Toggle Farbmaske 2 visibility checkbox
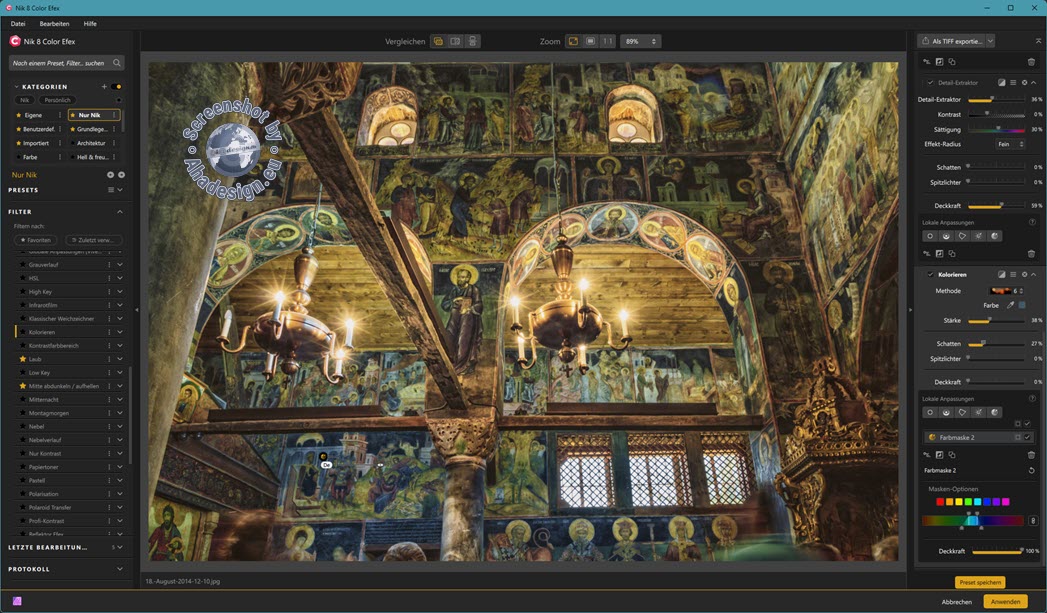 (1028, 437)
